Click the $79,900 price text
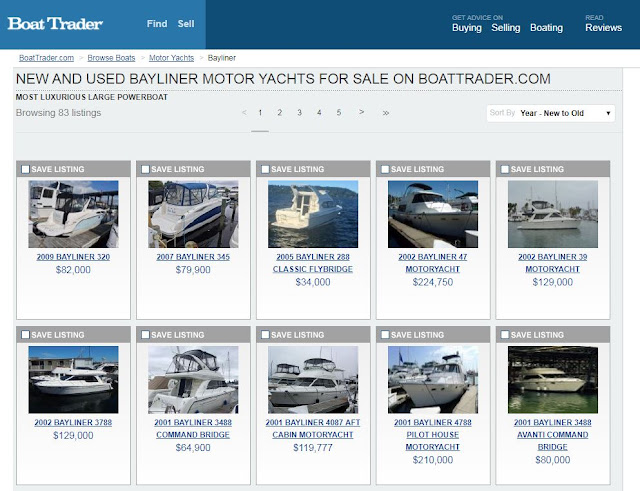The width and height of the screenshot is (640, 491). 193,270
